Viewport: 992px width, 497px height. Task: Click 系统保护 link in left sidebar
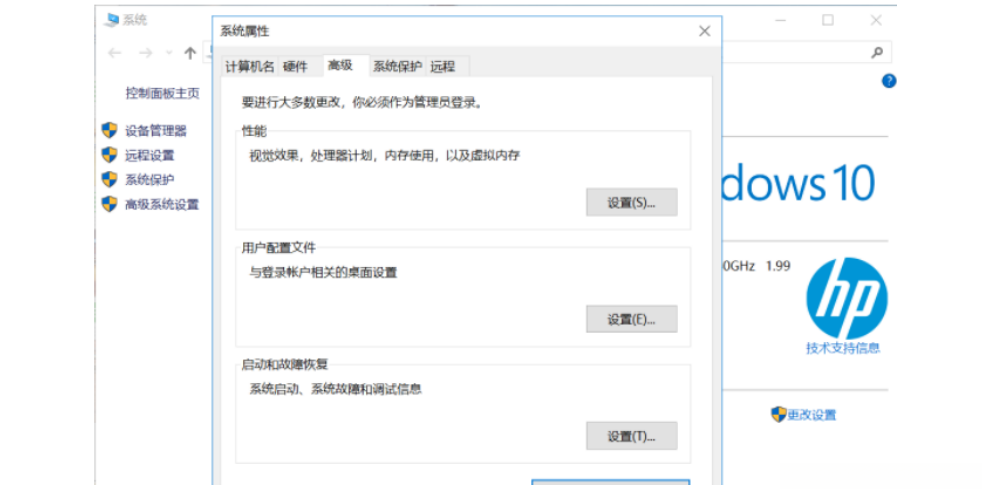tap(149, 180)
